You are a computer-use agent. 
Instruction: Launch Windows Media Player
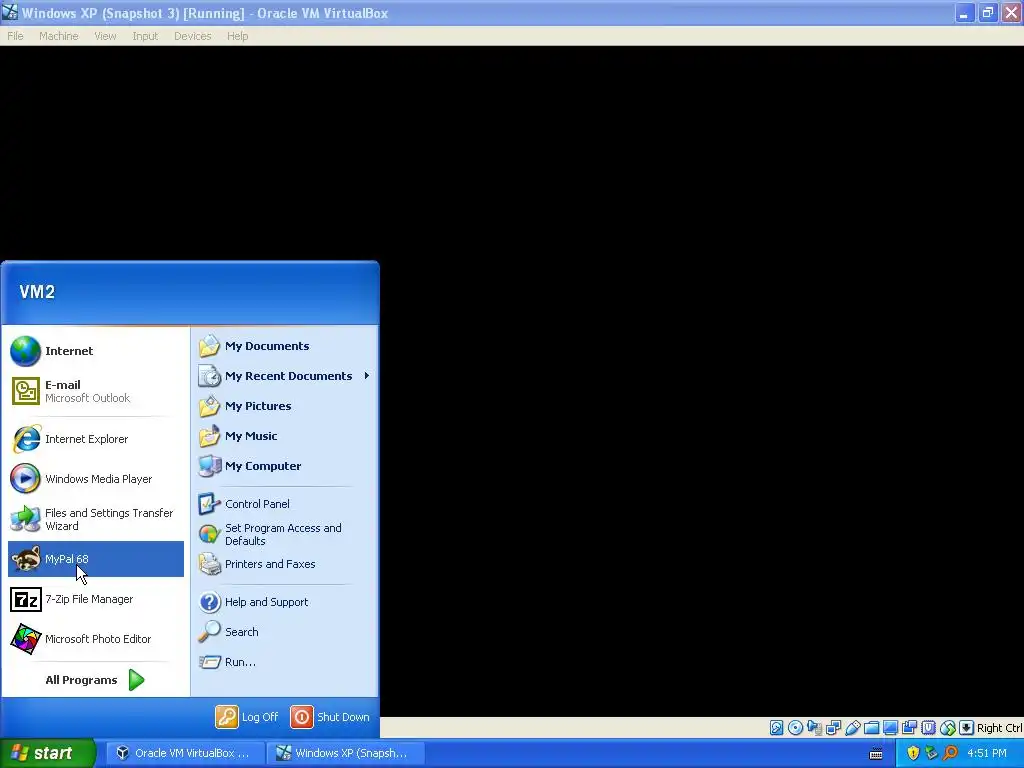[96, 479]
